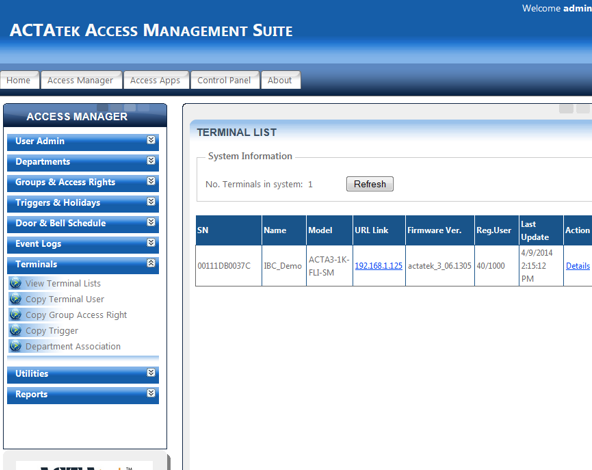592x470 pixels.
Task: Click the Refresh button
Action: click(370, 184)
